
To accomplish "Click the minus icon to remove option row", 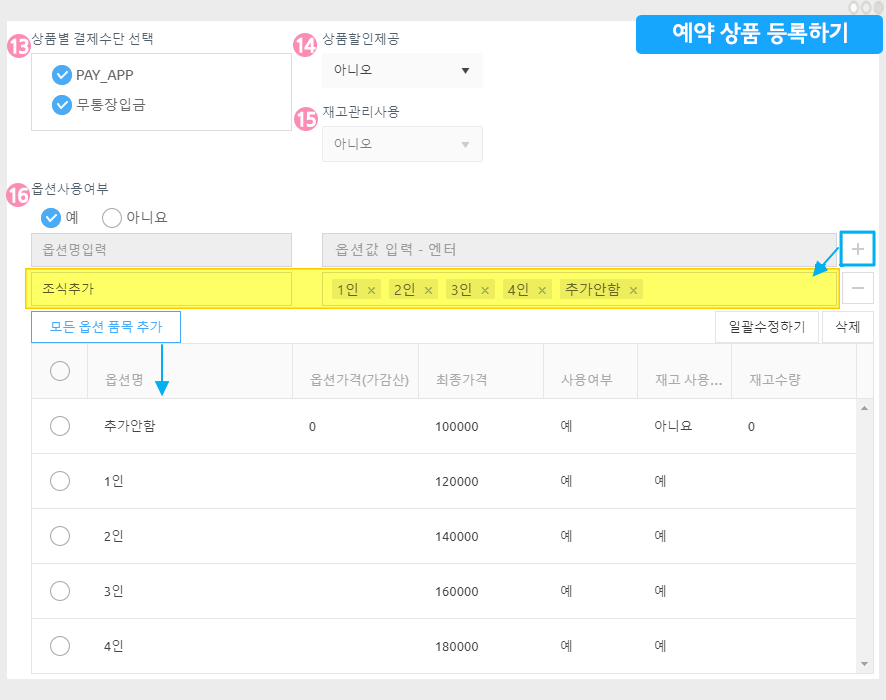I will pos(857,289).
